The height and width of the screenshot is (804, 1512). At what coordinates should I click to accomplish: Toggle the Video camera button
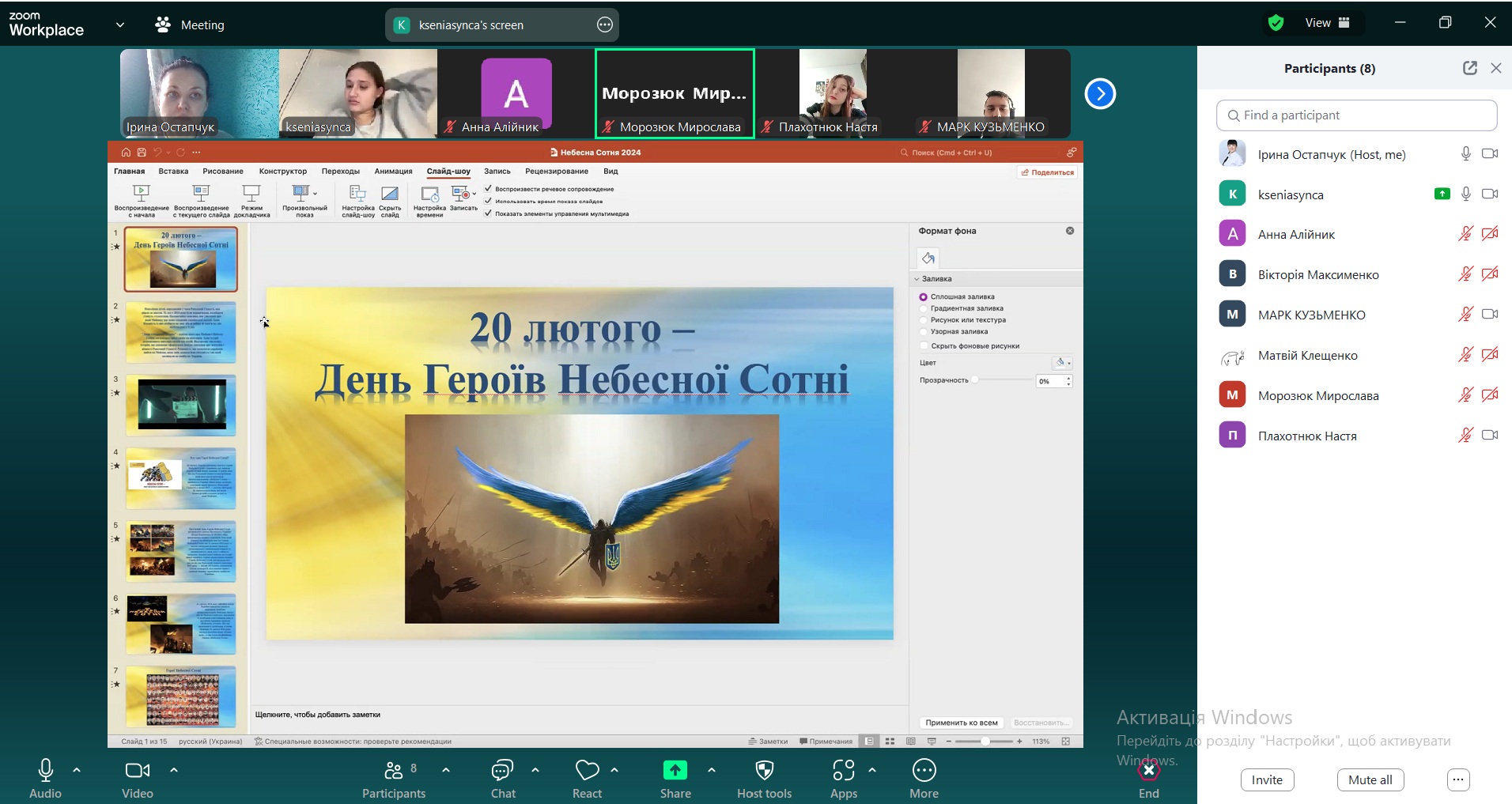point(138,778)
